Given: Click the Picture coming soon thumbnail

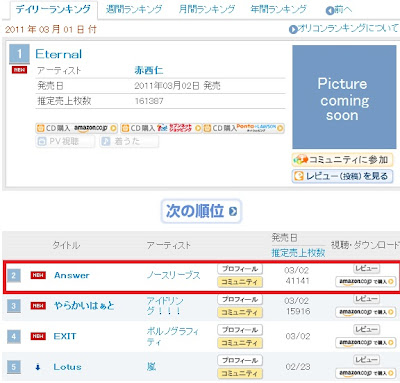Looking at the screenshot, I should (344, 97).
